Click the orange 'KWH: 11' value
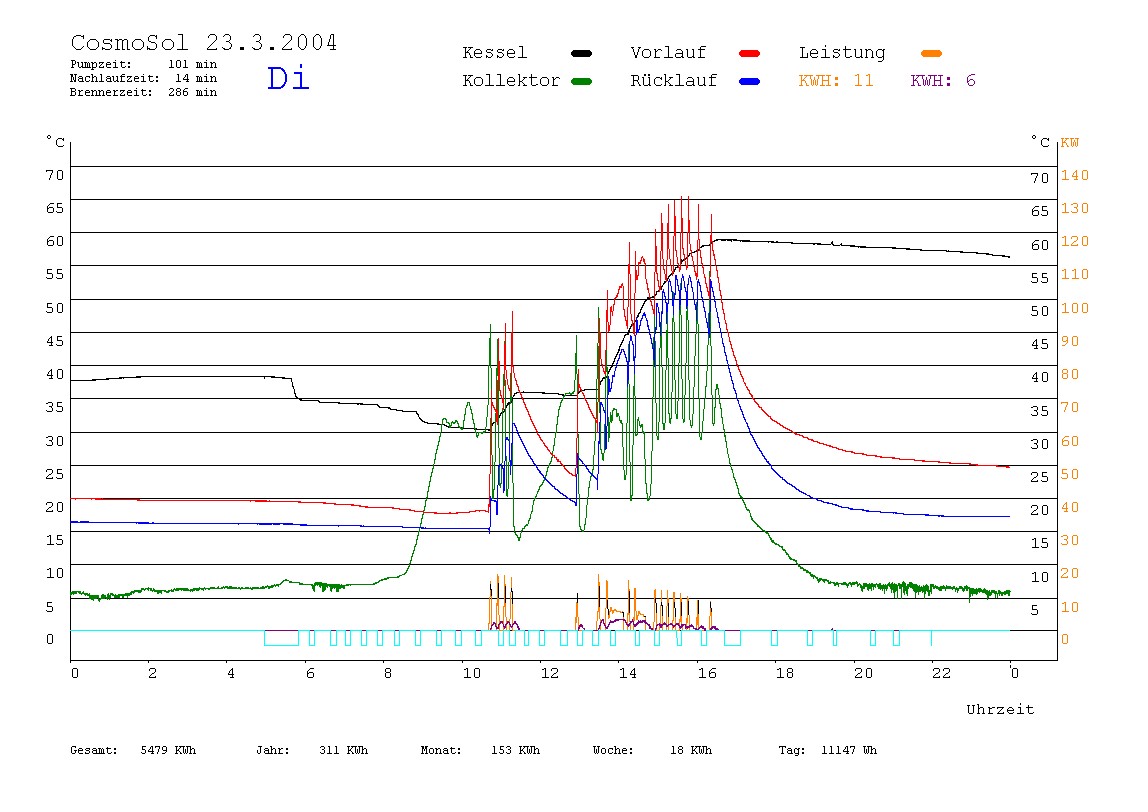The width and height of the screenshot is (1148, 812). point(836,81)
